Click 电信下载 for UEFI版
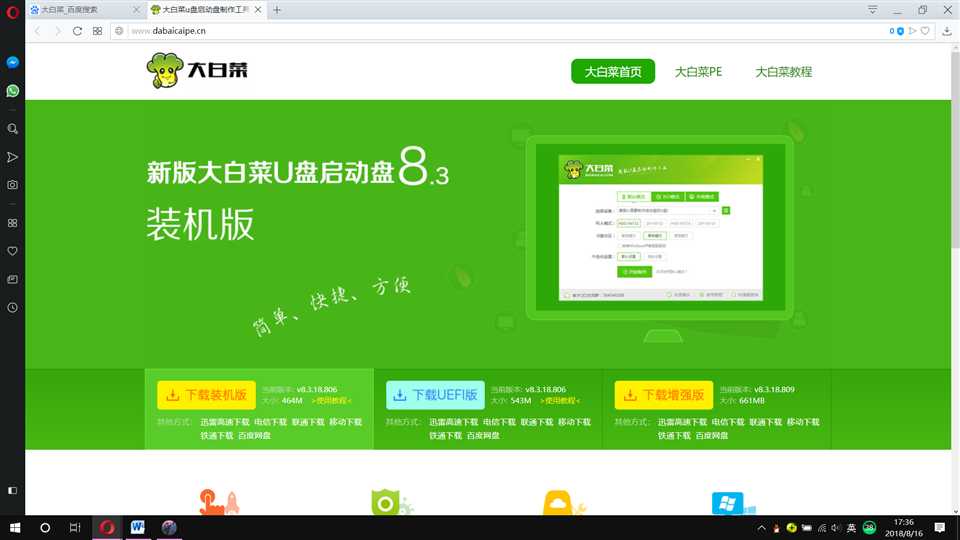This screenshot has height=540, width=960. 499,422
